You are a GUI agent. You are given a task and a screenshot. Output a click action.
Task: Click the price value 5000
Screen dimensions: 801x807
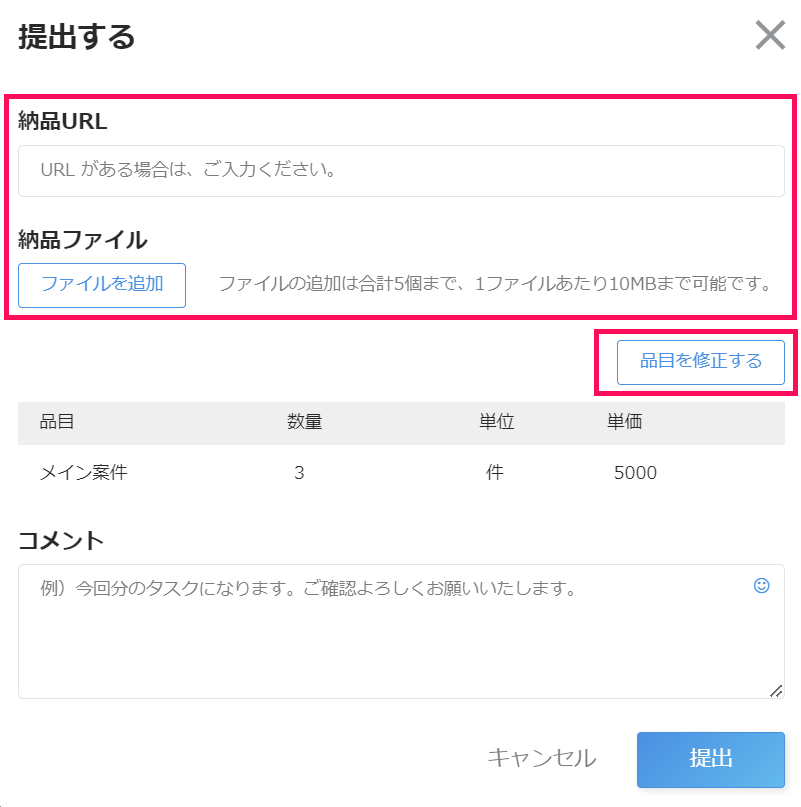tap(635, 472)
